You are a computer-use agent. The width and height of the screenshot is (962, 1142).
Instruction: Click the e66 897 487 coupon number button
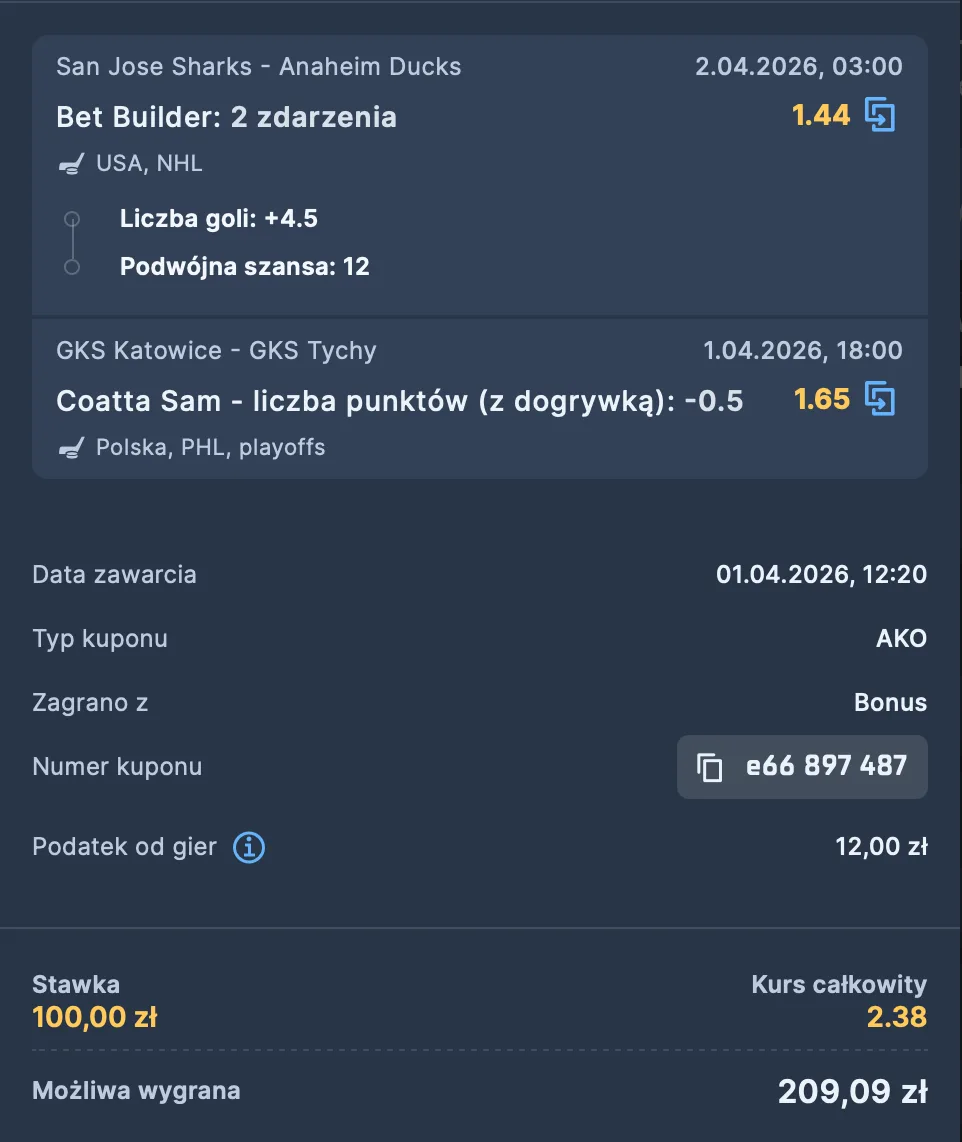(x=802, y=766)
